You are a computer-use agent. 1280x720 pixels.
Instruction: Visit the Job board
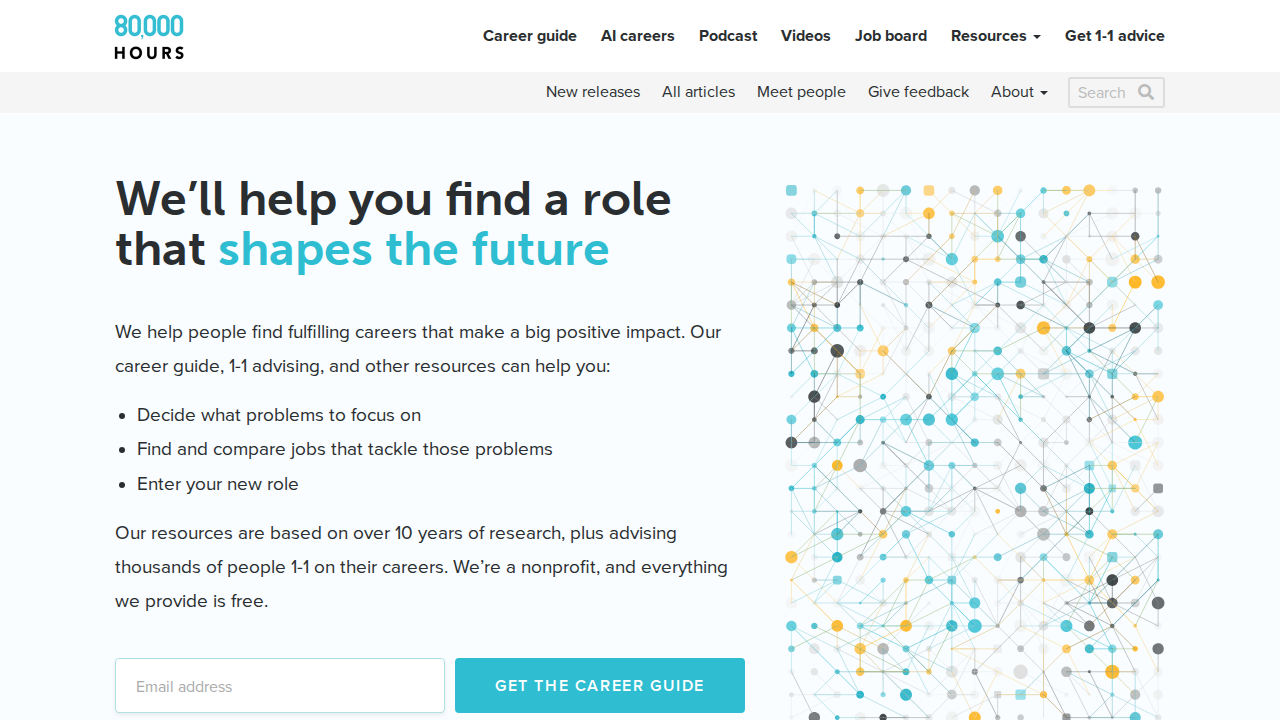click(x=890, y=36)
